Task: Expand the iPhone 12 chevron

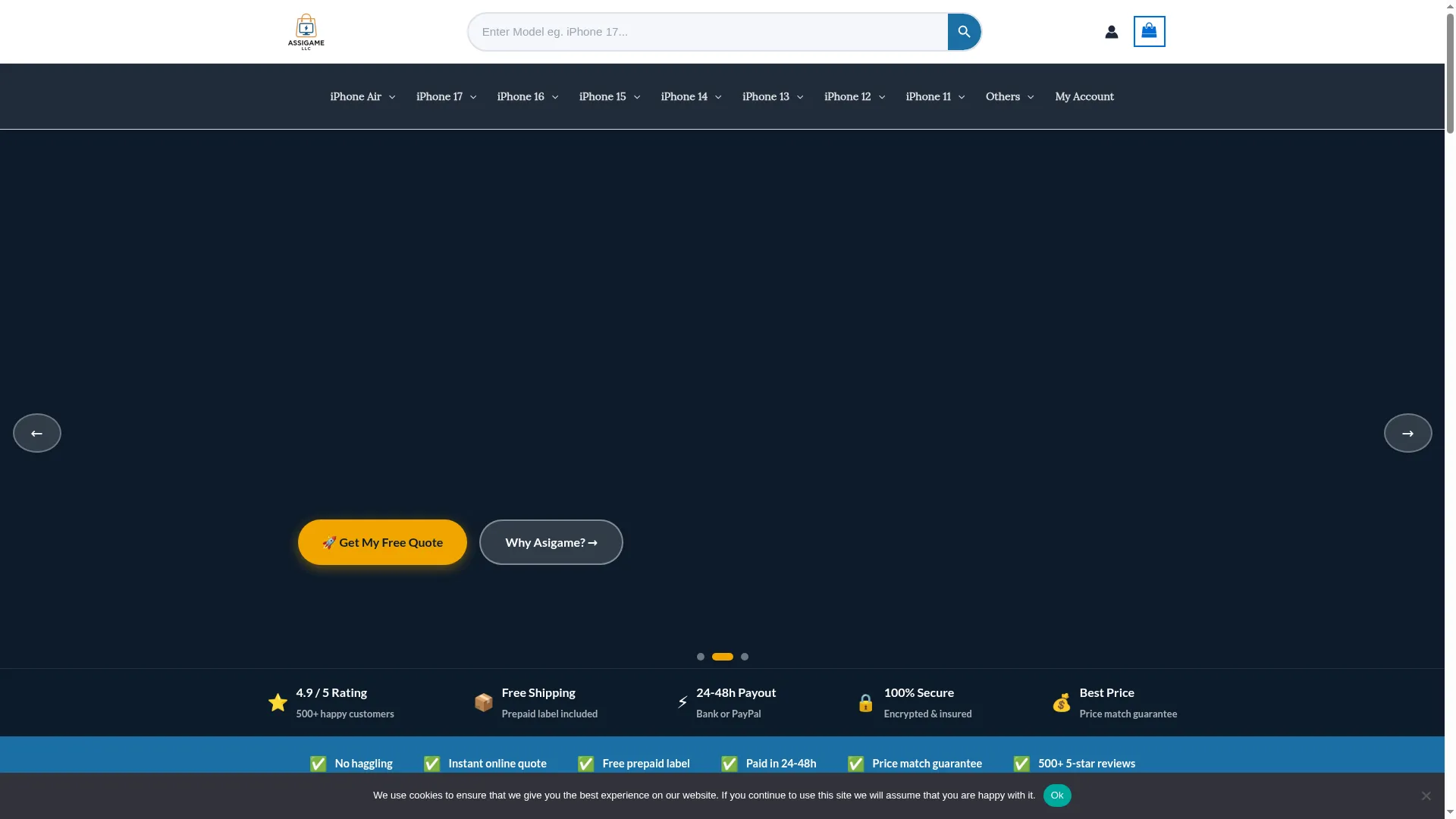Action: point(882,97)
